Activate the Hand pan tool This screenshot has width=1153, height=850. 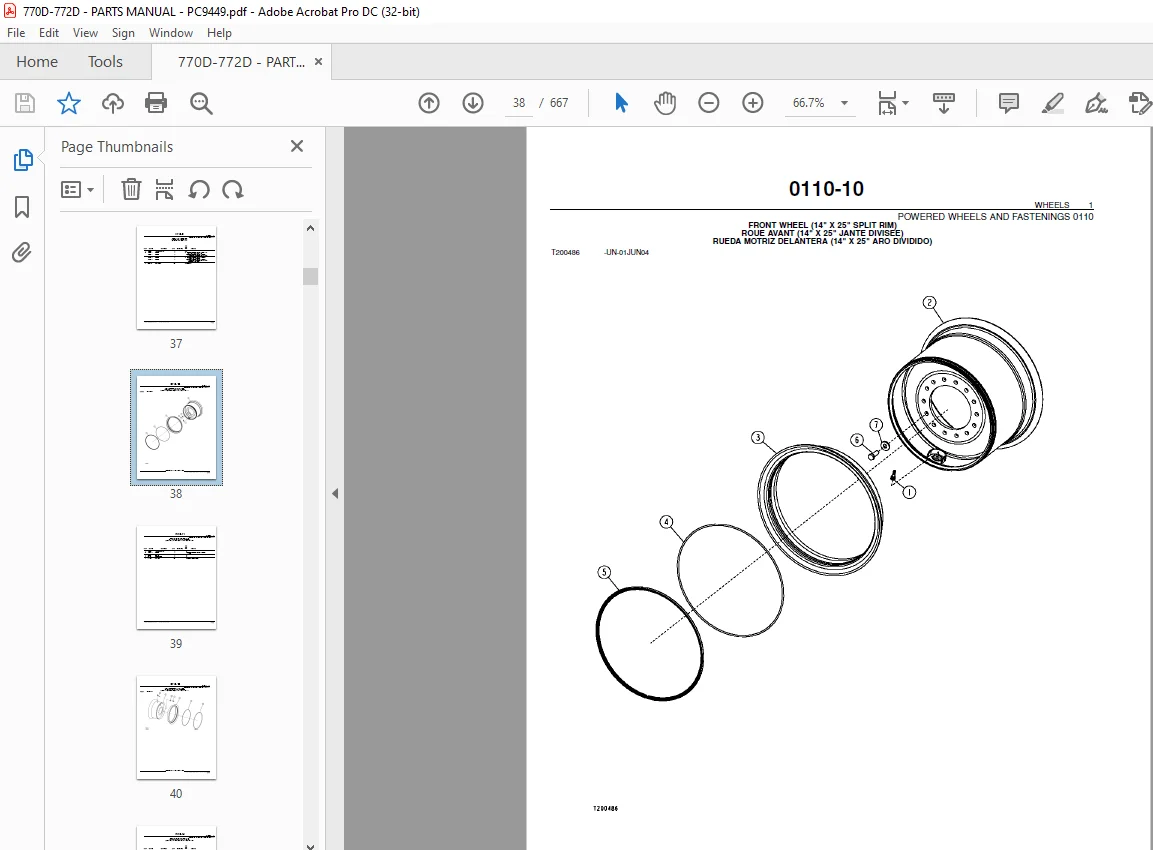665,103
